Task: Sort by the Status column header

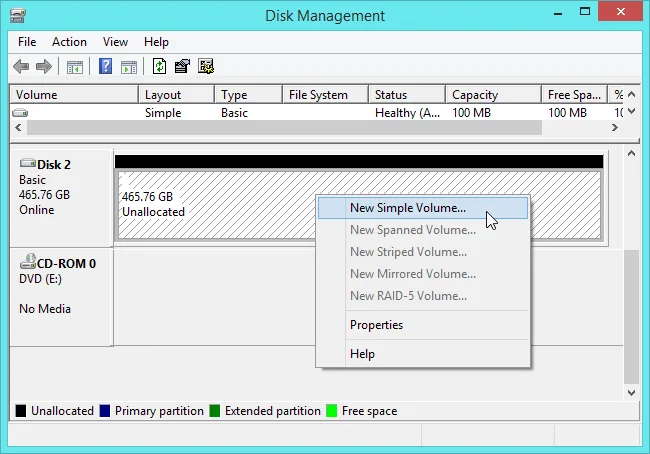Action: 407,95
